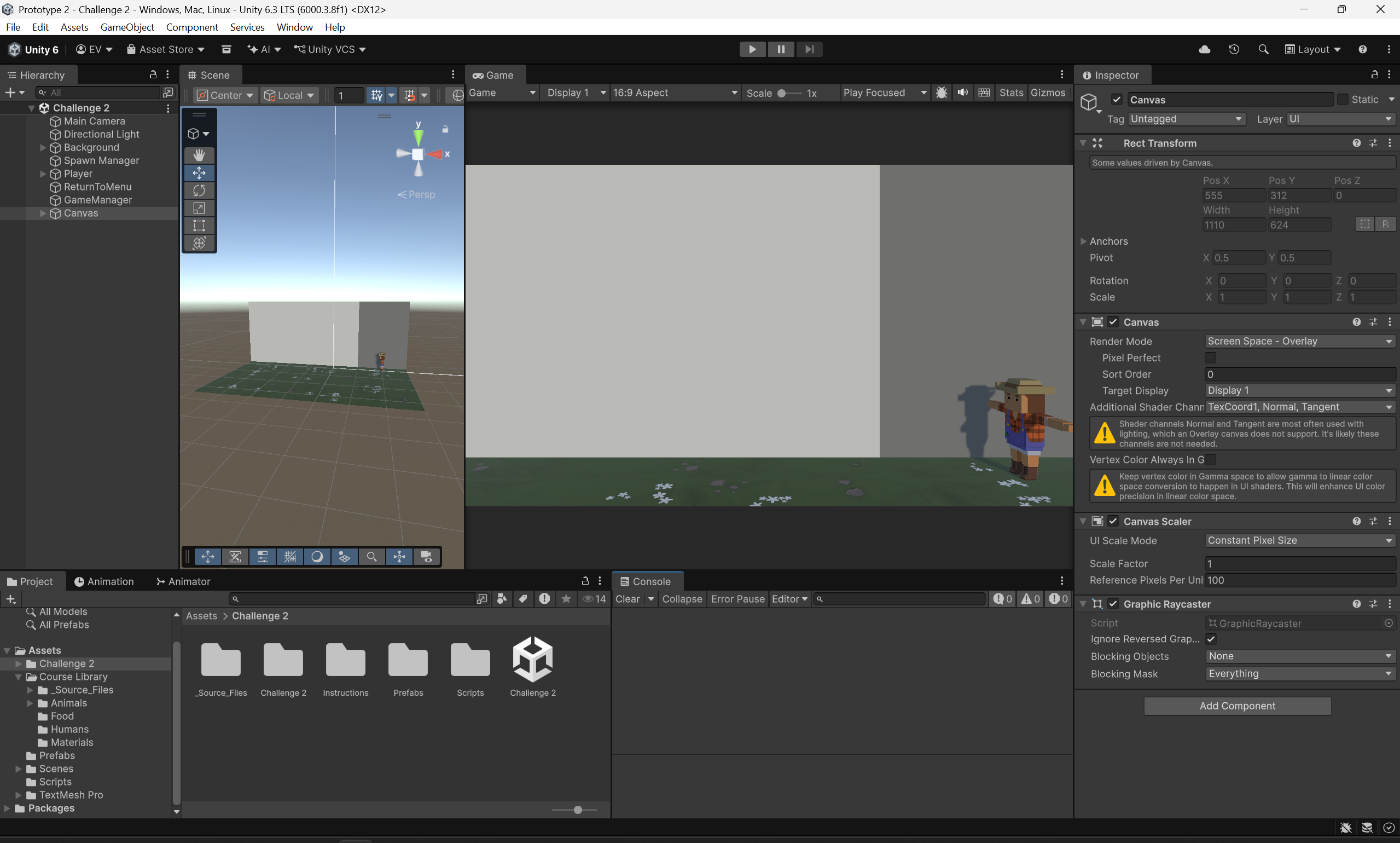
Task: Switch to the Animator tab
Action: click(x=183, y=581)
